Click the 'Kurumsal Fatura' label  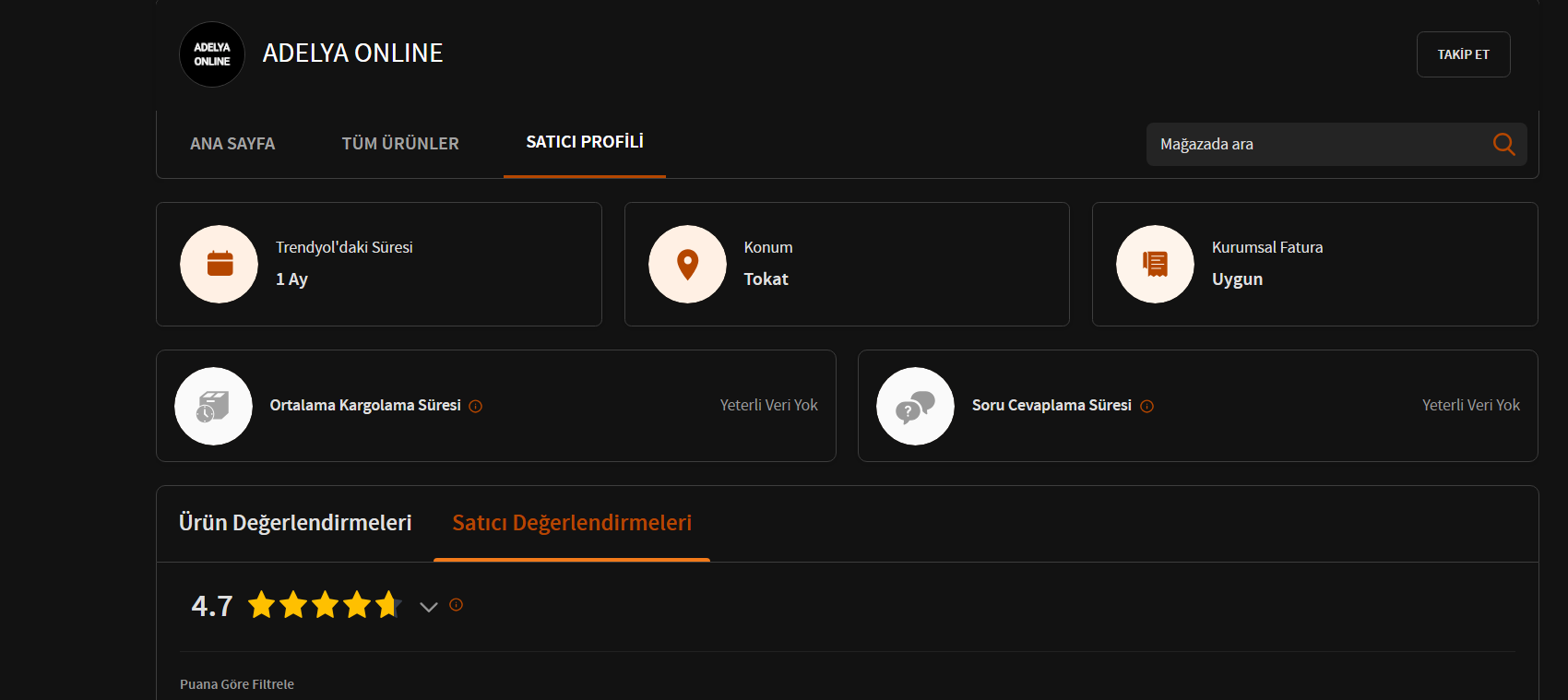[x=1267, y=247]
